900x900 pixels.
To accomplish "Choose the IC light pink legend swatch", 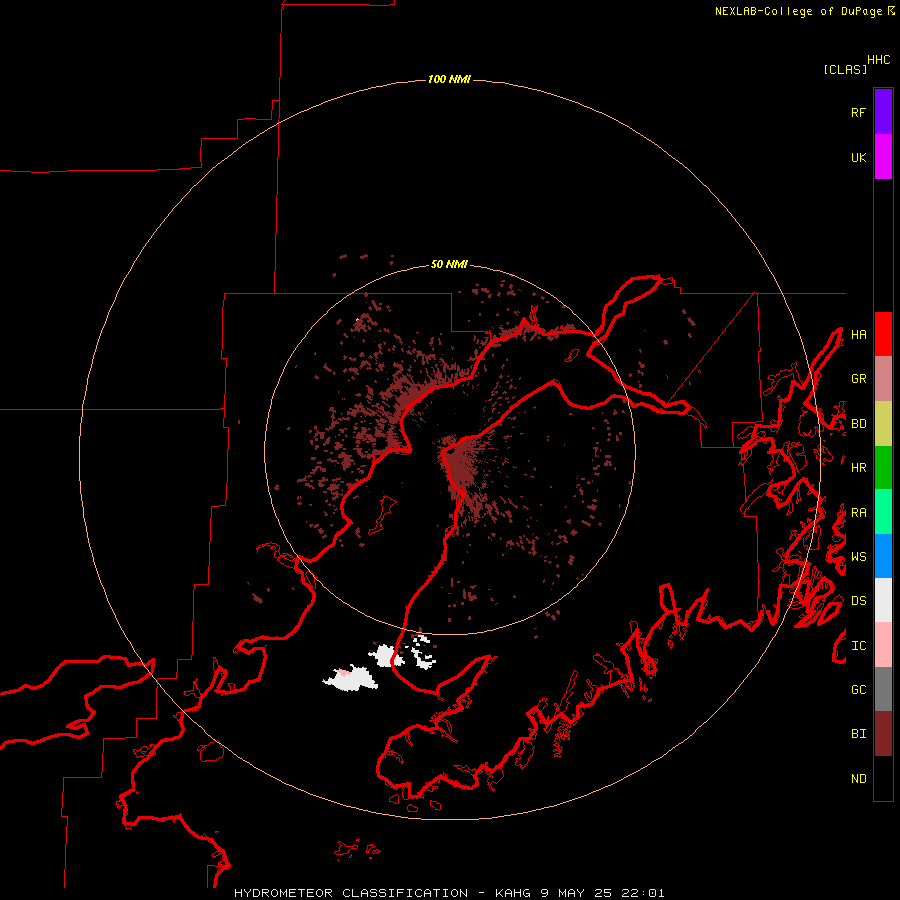I will click(x=883, y=645).
